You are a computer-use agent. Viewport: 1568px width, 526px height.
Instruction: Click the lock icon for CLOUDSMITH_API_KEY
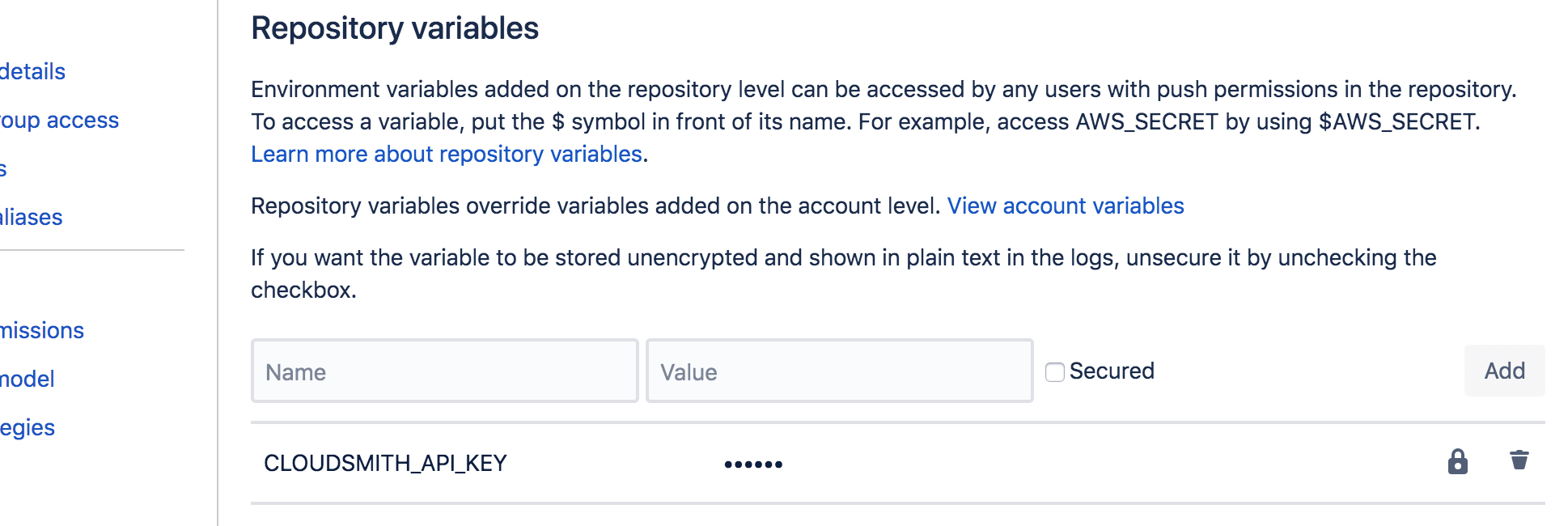[1457, 461]
